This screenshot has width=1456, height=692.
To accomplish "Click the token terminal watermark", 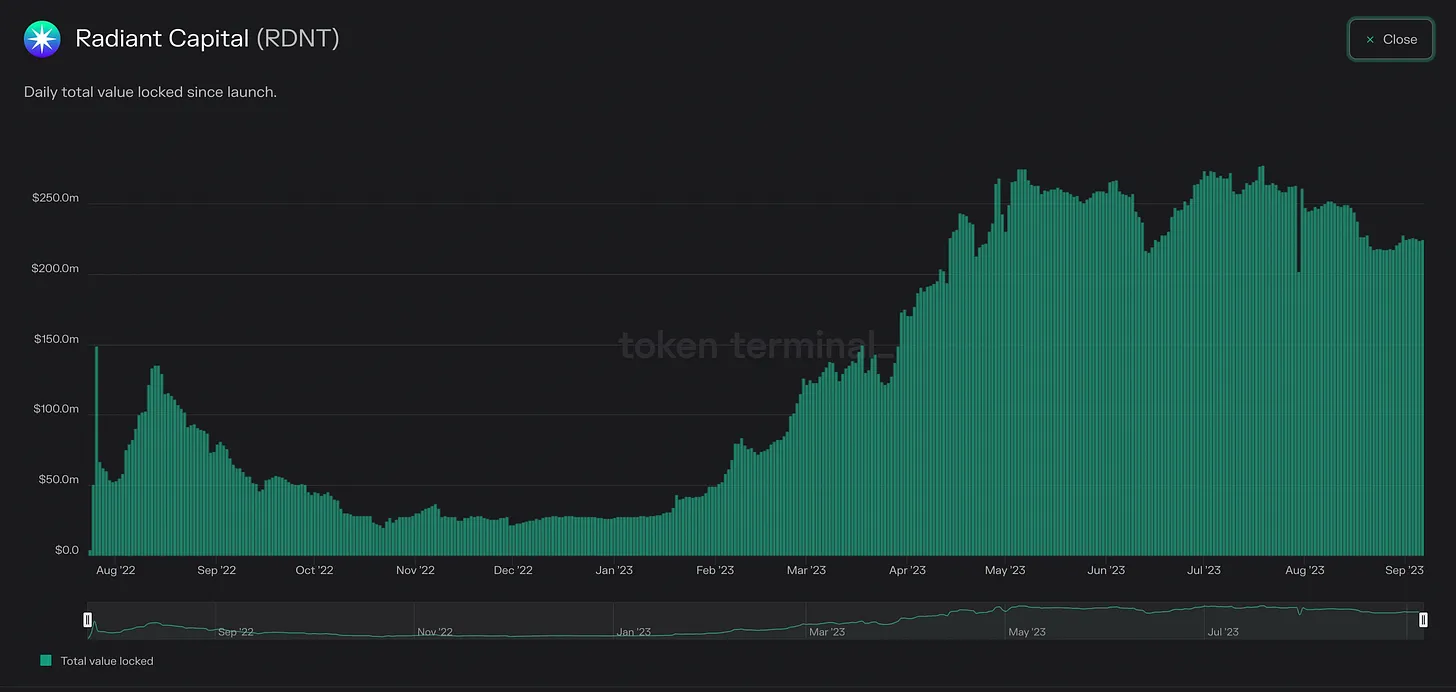I will click(755, 346).
